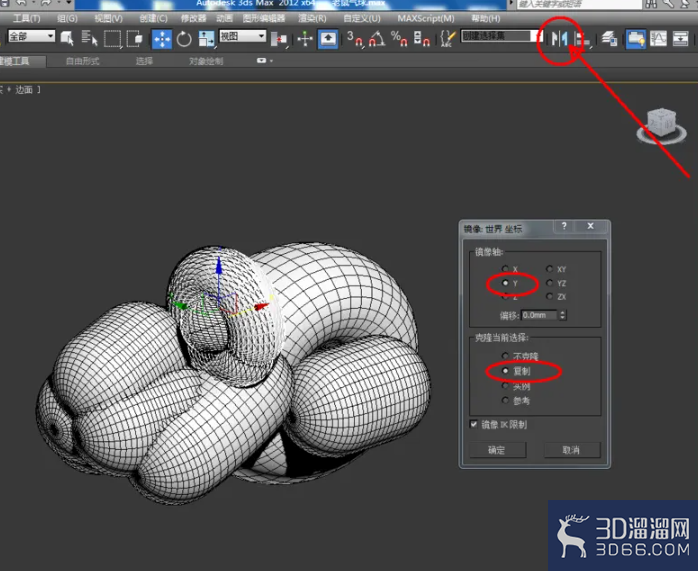Open Edit Named Selection Sets icon
This screenshot has width=698, height=571.
[448, 39]
